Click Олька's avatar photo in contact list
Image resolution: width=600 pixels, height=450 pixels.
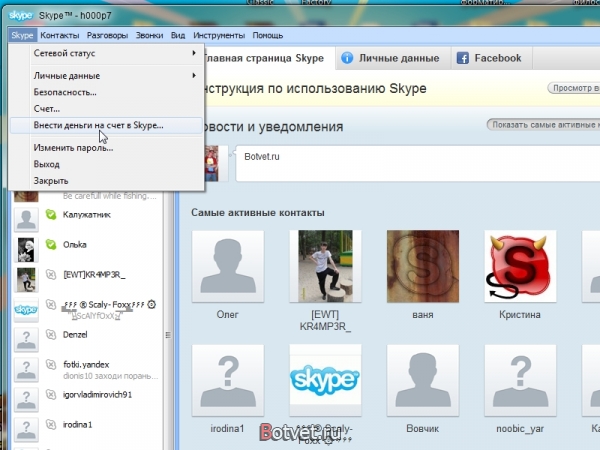26,249
